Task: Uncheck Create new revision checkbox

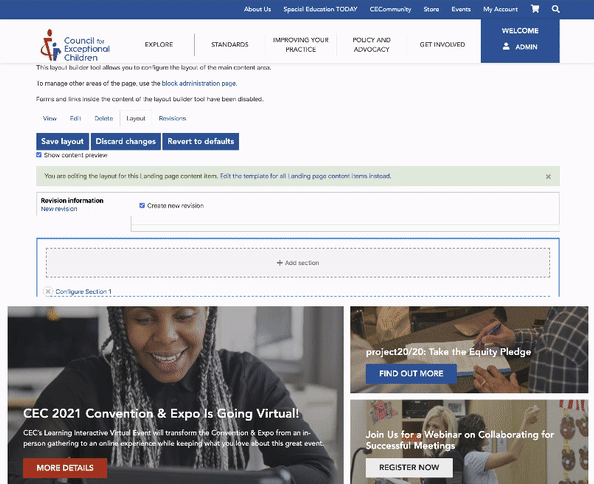Action: tap(142, 206)
